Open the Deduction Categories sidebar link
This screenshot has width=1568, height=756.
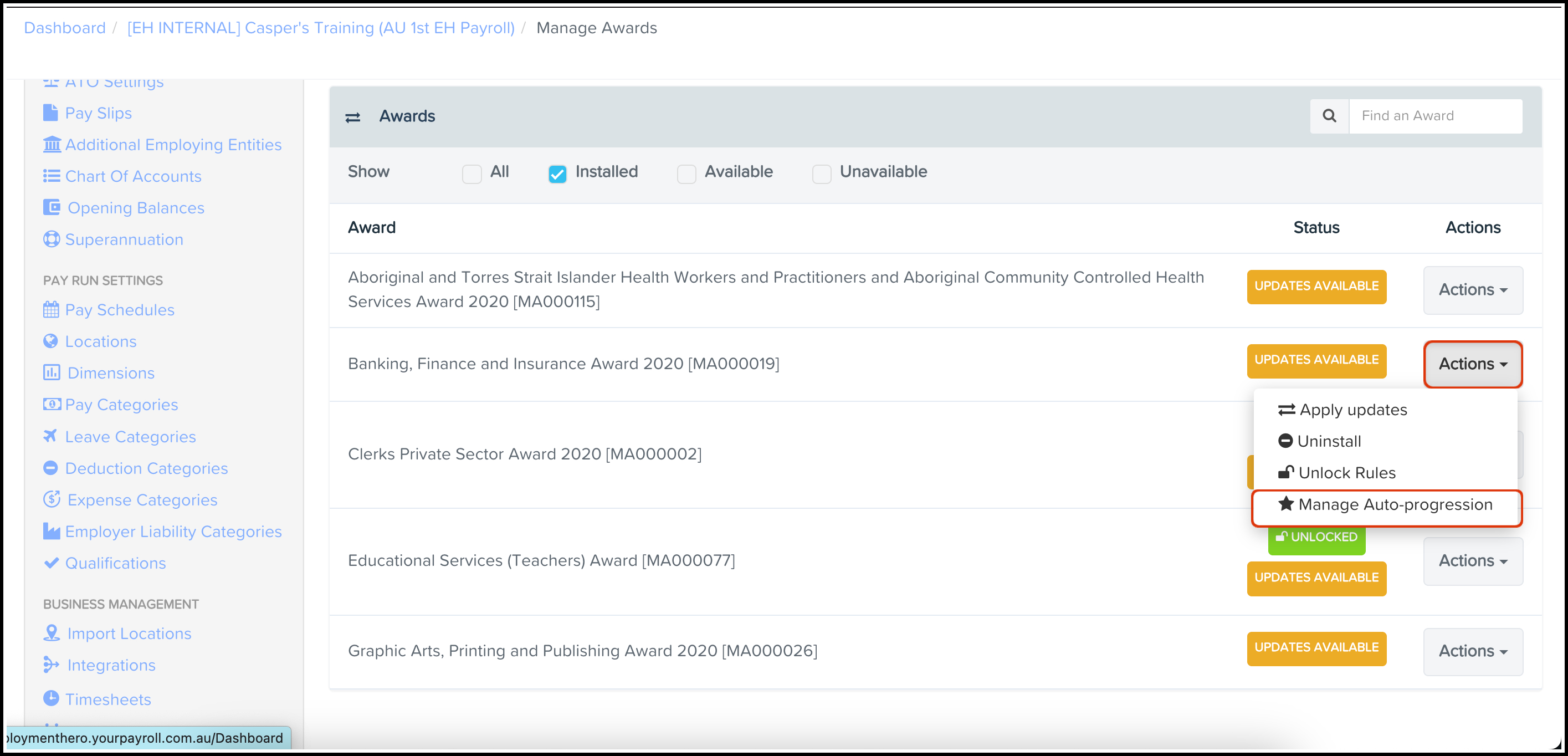[x=146, y=468]
